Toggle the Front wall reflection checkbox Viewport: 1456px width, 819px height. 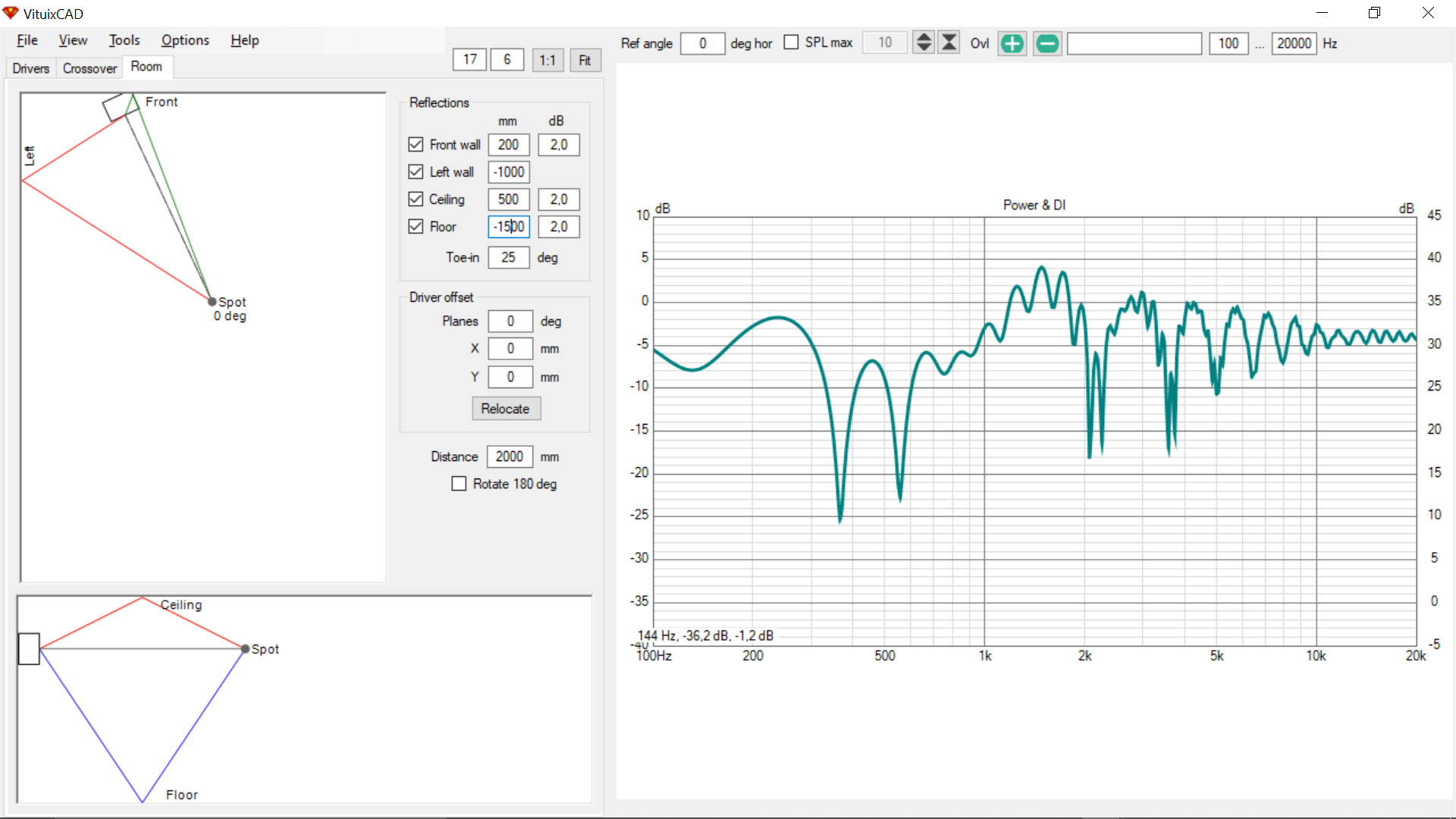point(416,144)
